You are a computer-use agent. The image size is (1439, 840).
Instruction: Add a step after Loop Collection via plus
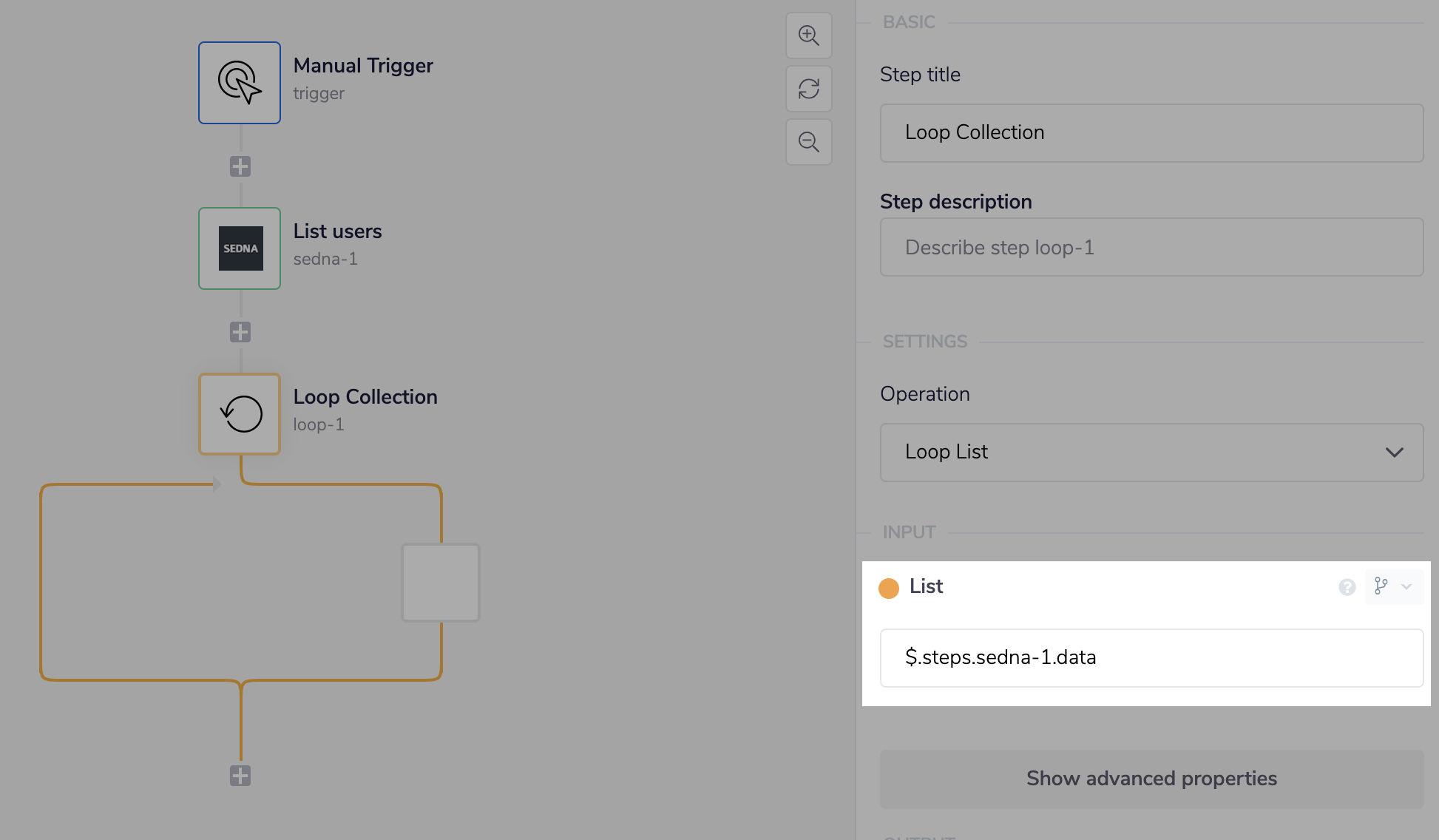pos(239,775)
